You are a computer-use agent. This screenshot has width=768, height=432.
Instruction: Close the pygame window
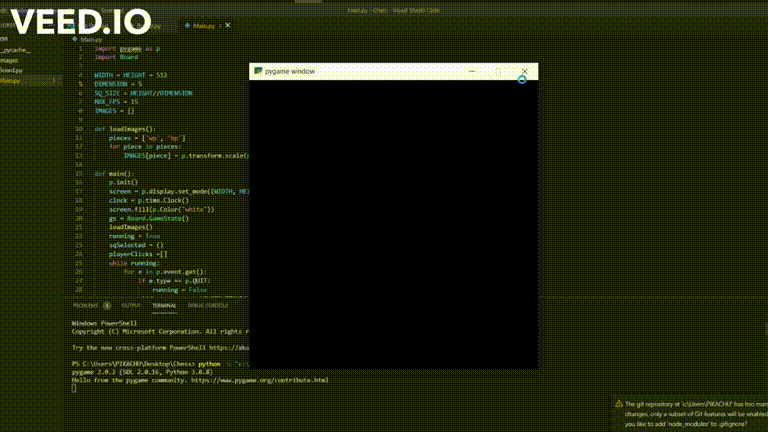pyautogui.click(x=525, y=71)
